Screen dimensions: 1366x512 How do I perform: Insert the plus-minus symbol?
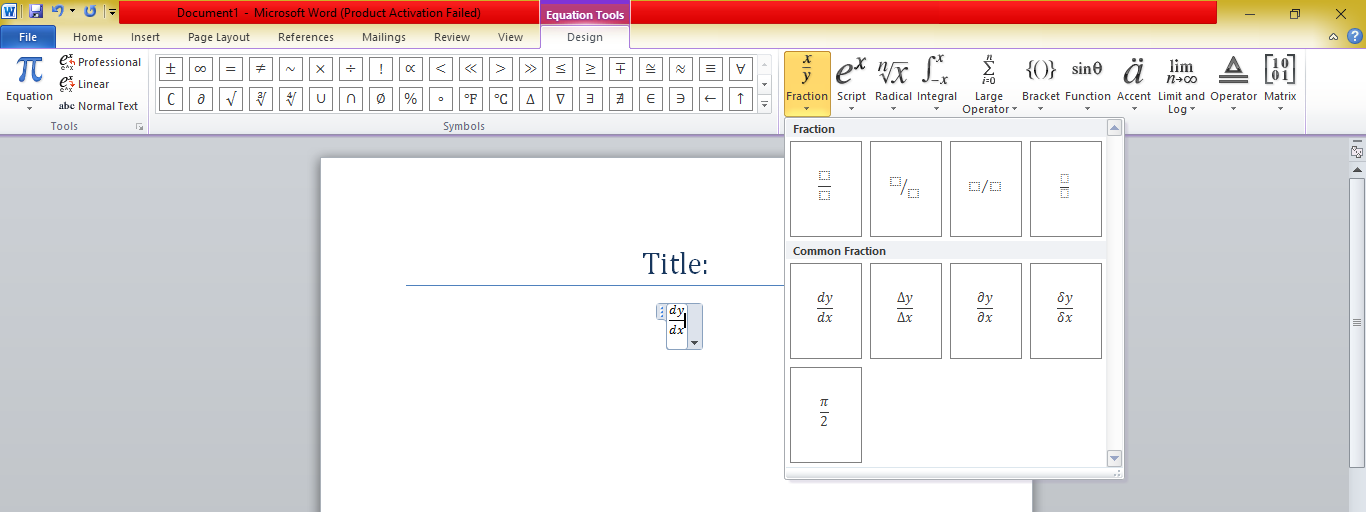pos(171,69)
